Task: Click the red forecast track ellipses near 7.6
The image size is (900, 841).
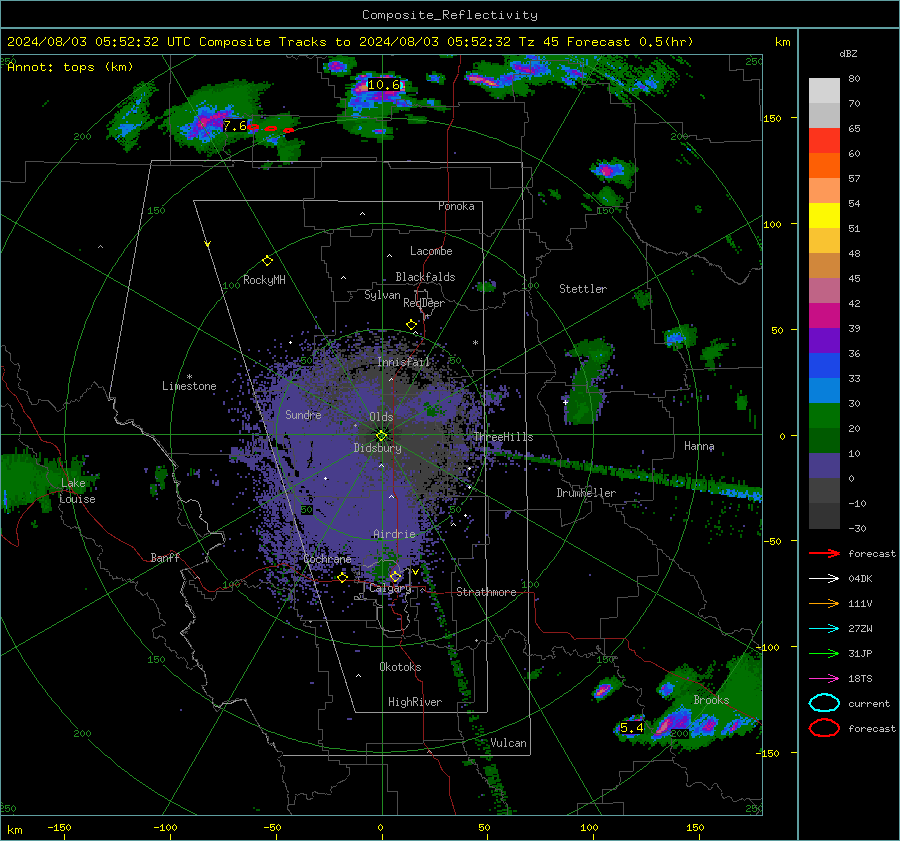Action: [271, 129]
